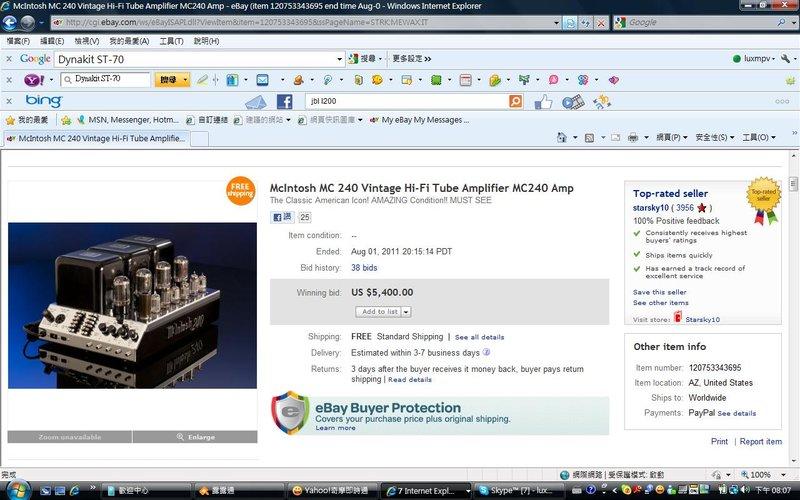Click the Bing search magnifier button
The width and height of the screenshot is (800, 500).
pos(515,101)
